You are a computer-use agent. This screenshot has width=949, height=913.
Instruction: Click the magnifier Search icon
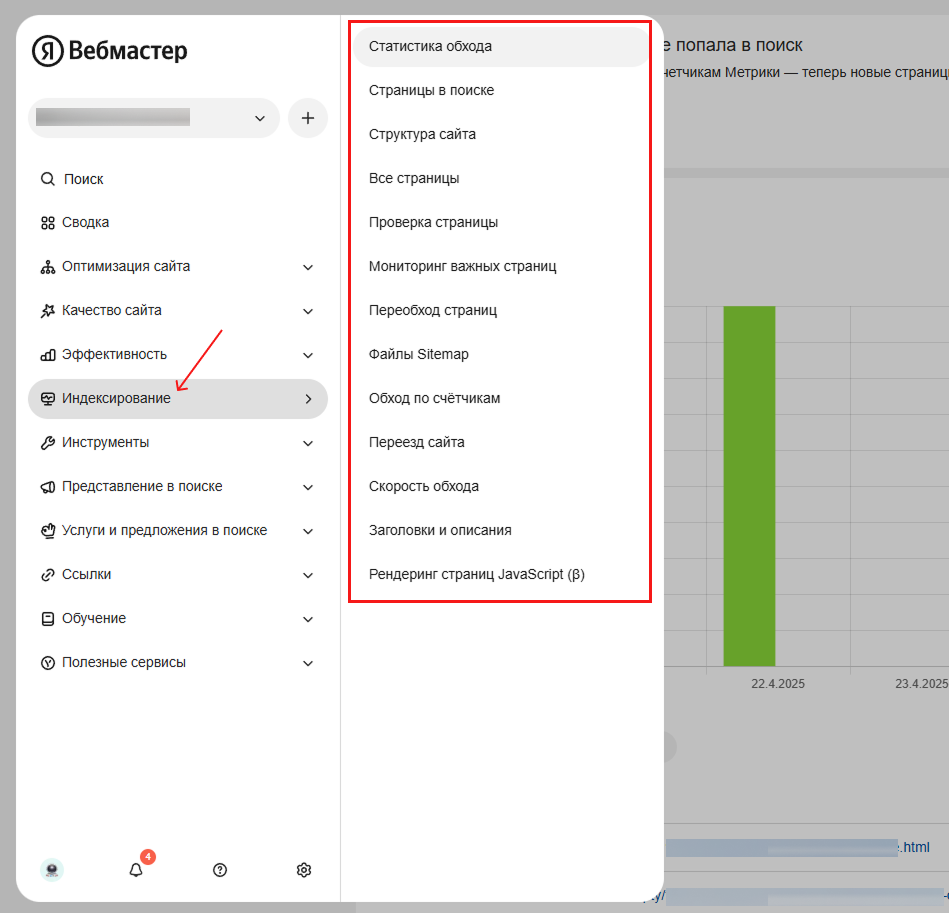tap(47, 179)
